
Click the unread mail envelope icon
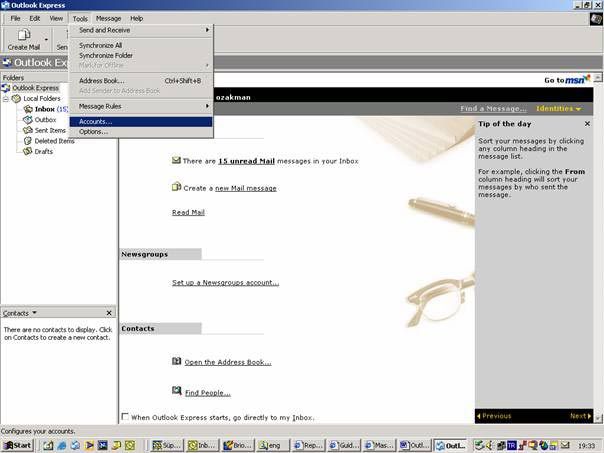[x=176, y=160]
